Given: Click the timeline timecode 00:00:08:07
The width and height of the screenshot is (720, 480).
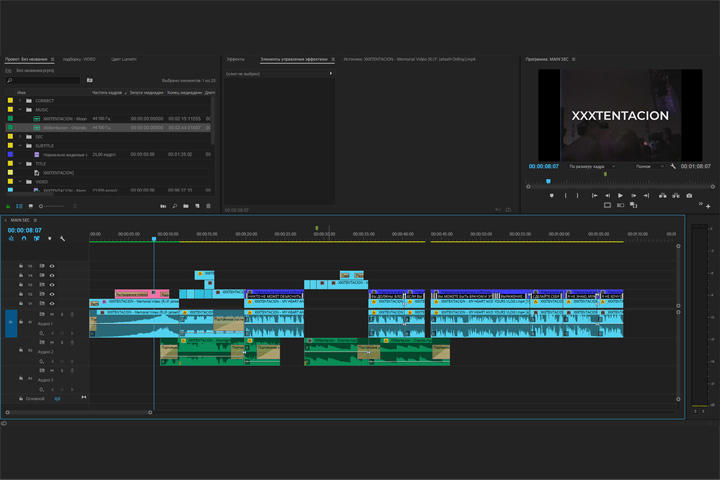Looking at the screenshot, I should tap(24, 230).
